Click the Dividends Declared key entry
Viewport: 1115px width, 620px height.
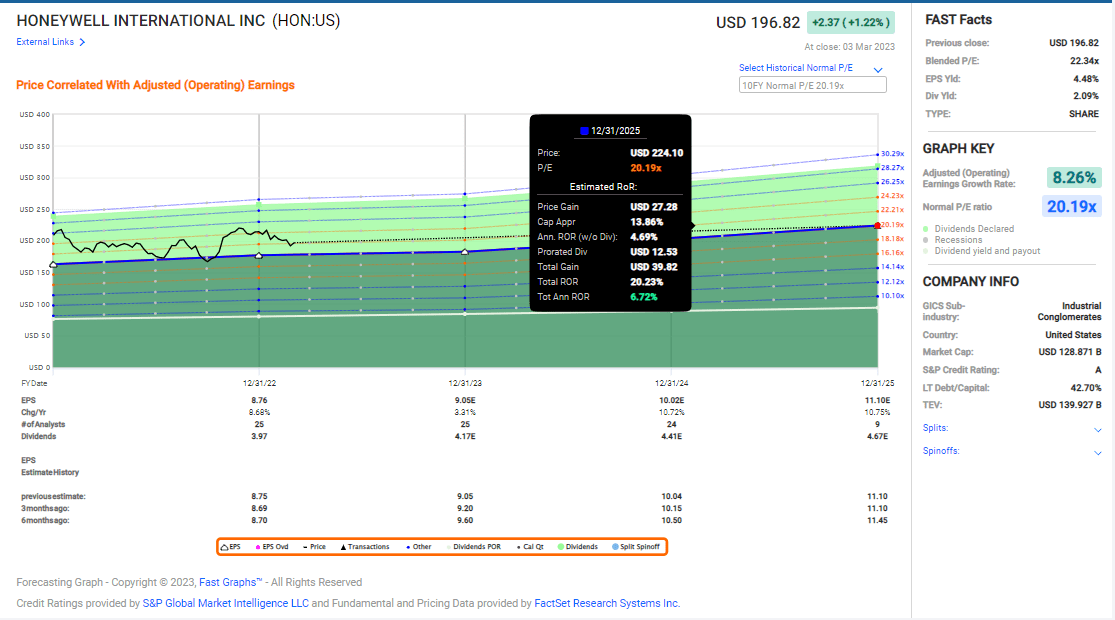tap(969, 229)
